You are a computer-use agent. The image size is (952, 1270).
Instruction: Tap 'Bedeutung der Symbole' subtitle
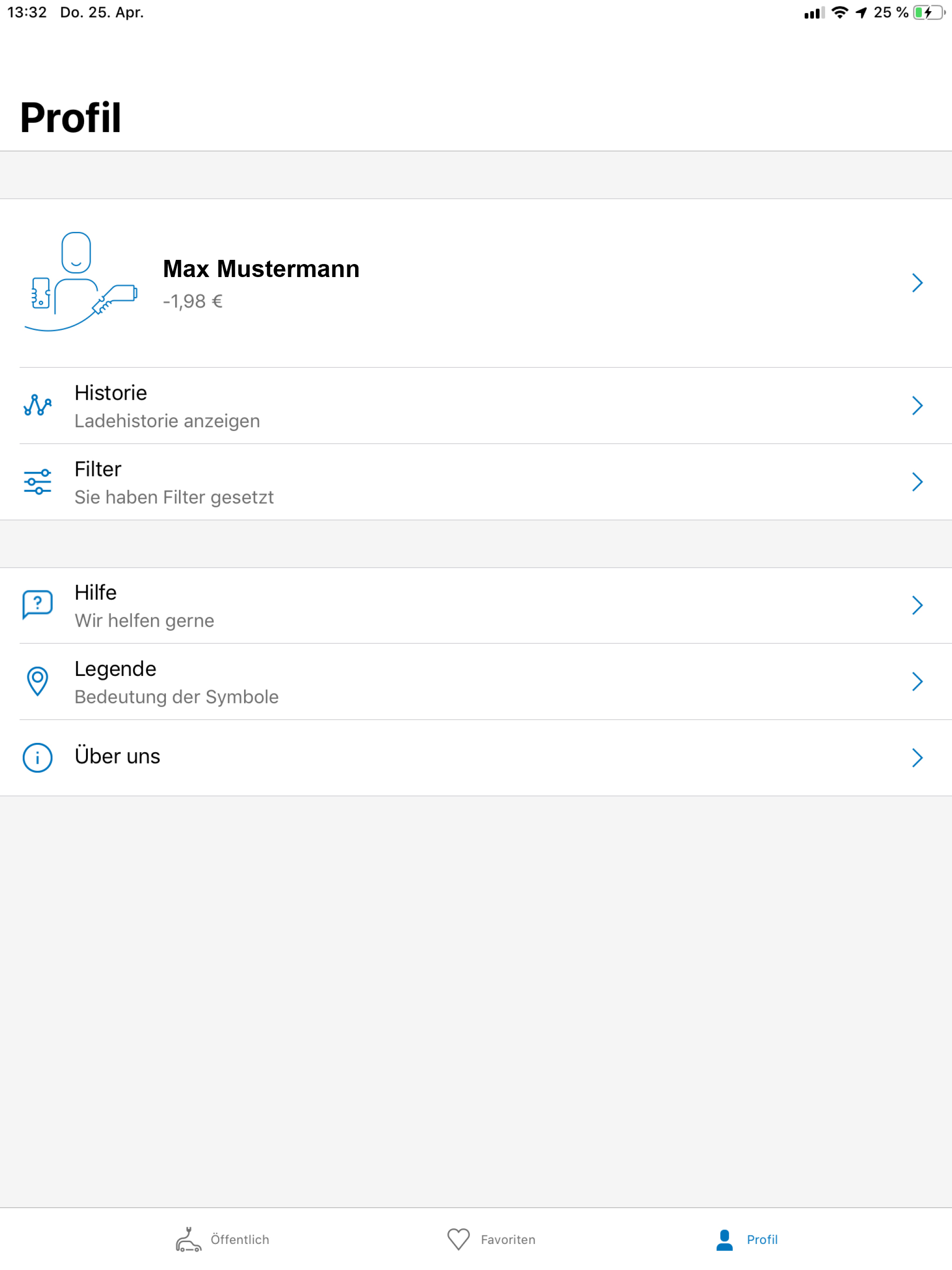click(x=176, y=697)
